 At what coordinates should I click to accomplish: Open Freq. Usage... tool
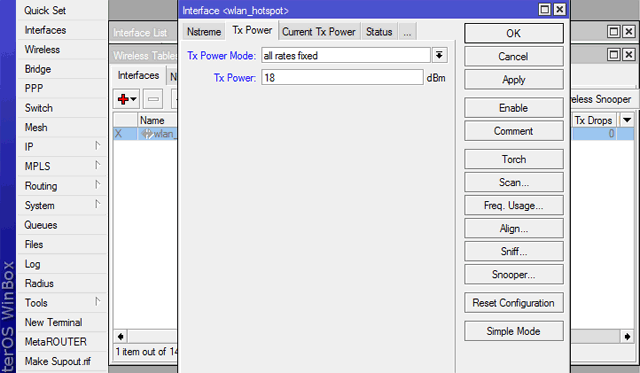(x=513, y=205)
